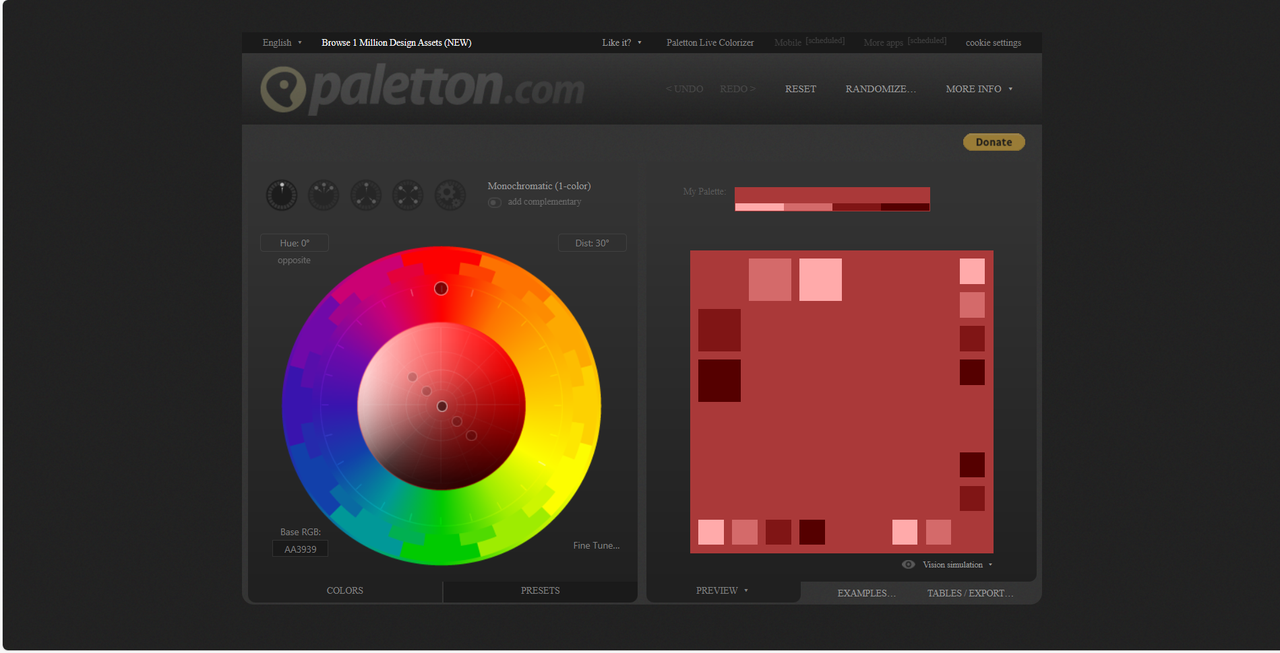
Task: Click the Base RGB AA3939 field
Action: 300,549
